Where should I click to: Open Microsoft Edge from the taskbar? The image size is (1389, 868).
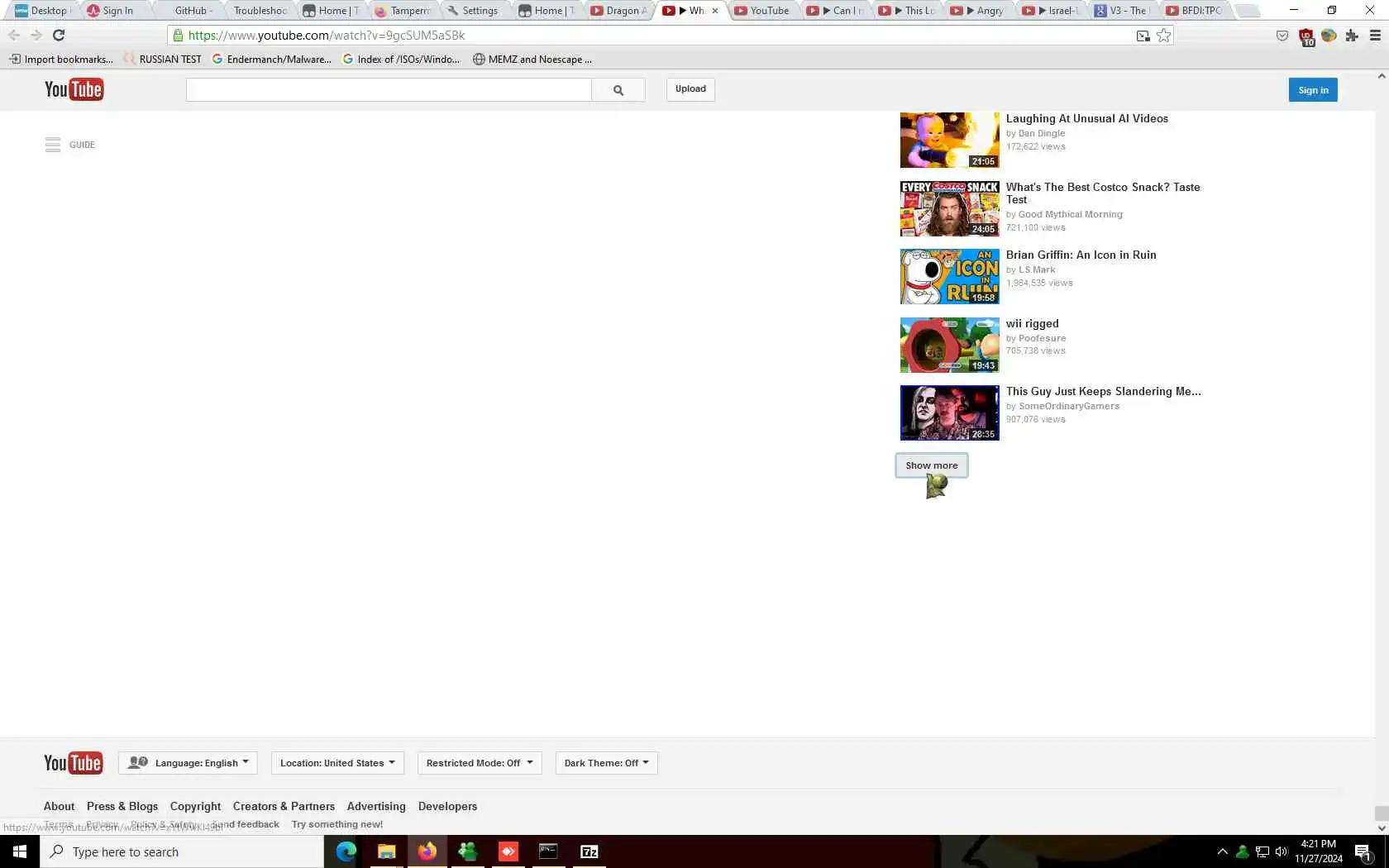pos(346,851)
